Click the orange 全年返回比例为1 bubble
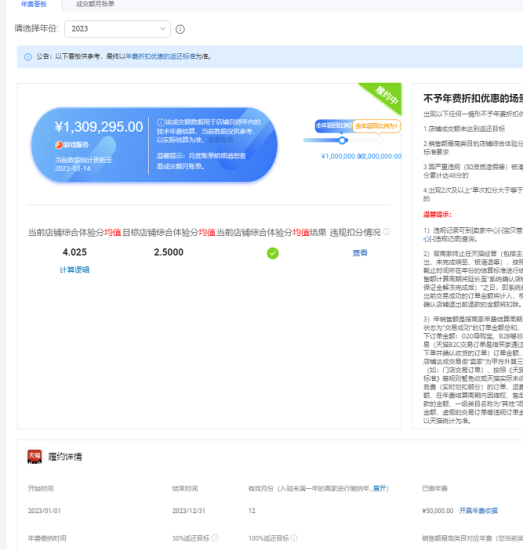This screenshot has height=550, width=523. coord(376,126)
